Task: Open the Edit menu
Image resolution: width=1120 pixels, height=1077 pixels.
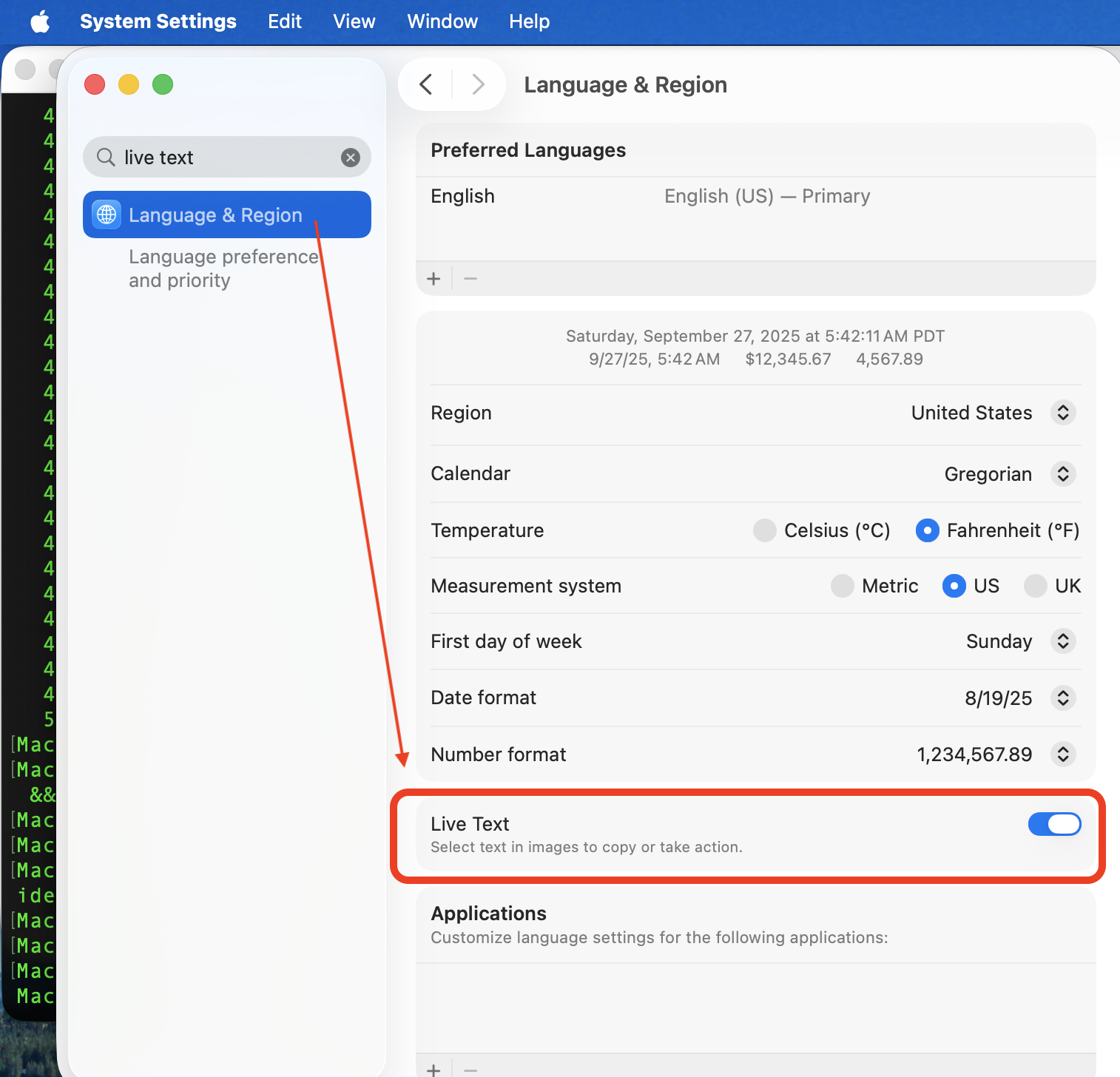Action: (x=285, y=21)
